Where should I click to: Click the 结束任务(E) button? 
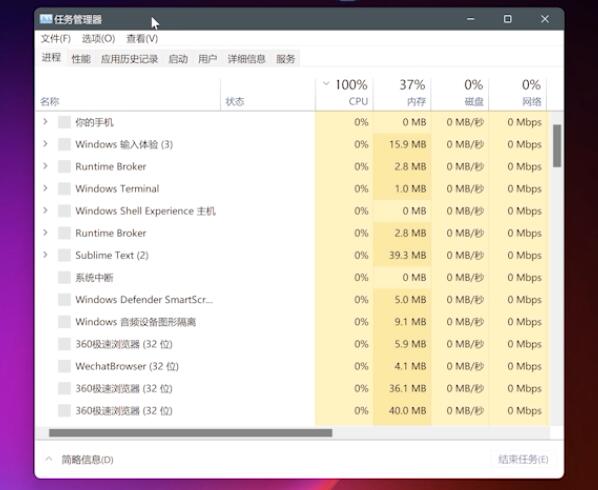pyautogui.click(x=523, y=459)
